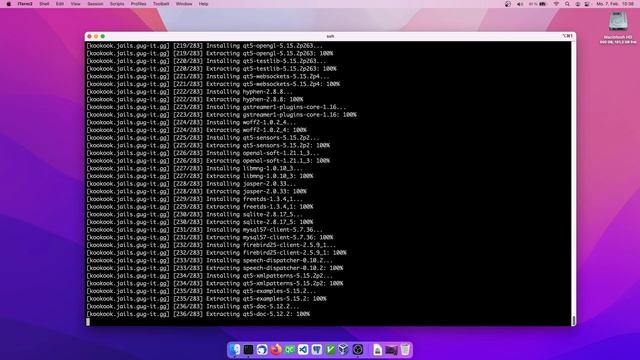Click line 'Installing gstreamer1-plugins-core-1.16...'
The image size is (640, 360).
276,107
